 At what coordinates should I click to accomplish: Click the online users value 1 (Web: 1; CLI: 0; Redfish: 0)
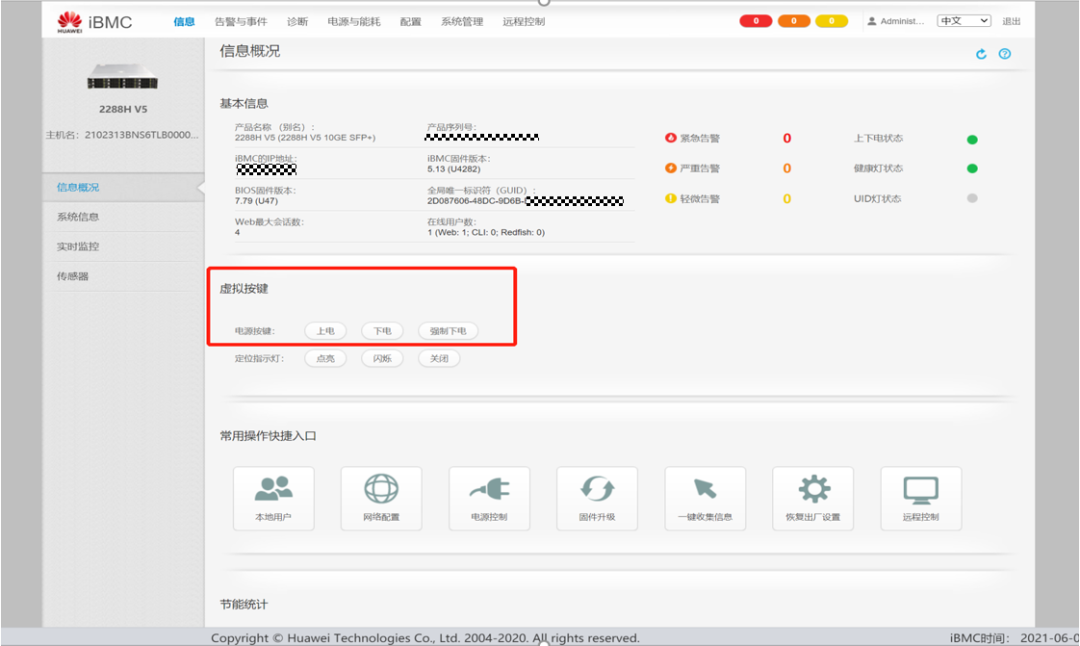[x=486, y=232]
